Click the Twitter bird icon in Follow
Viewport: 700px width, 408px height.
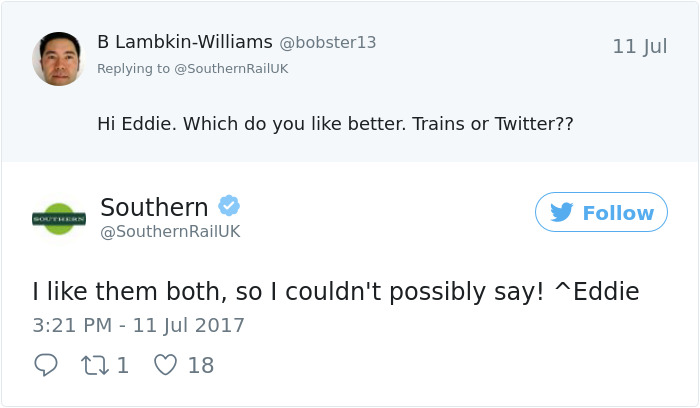[x=561, y=213]
